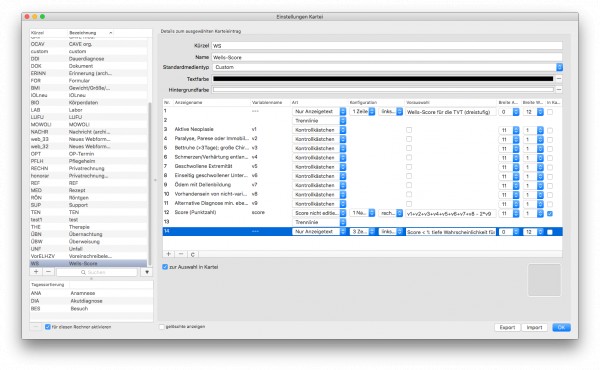Open Art dropdown 'Nur Anzeigetext' in row 1
The height and width of the screenshot is (370, 600).
(319, 111)
